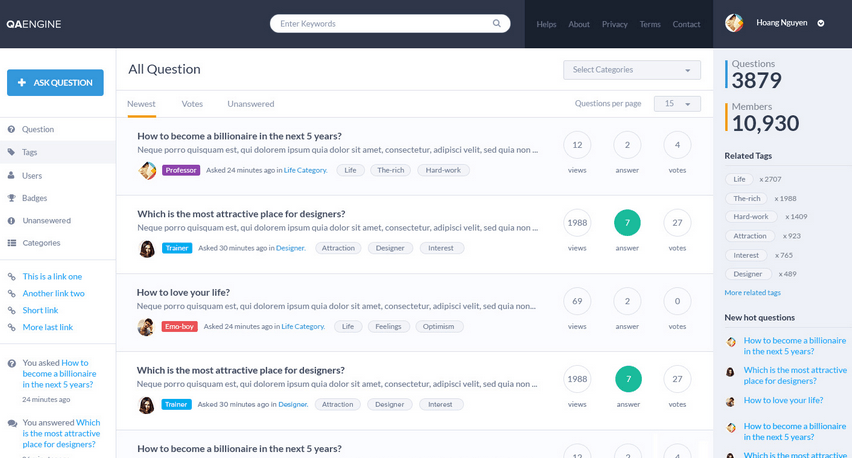Open hot question 'How to love your life?'

click(x=783, y=400)
